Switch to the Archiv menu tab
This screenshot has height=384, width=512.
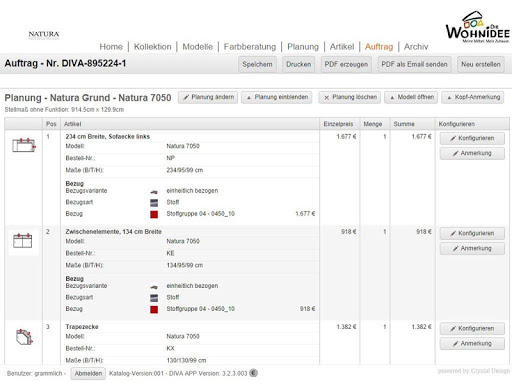(x=416, y=47)
